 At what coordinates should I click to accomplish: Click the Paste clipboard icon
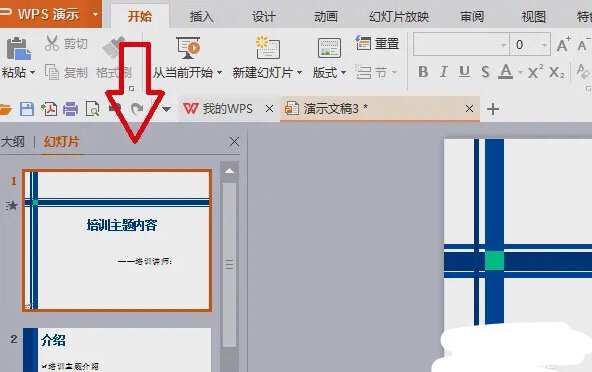(x=18, y=48)
